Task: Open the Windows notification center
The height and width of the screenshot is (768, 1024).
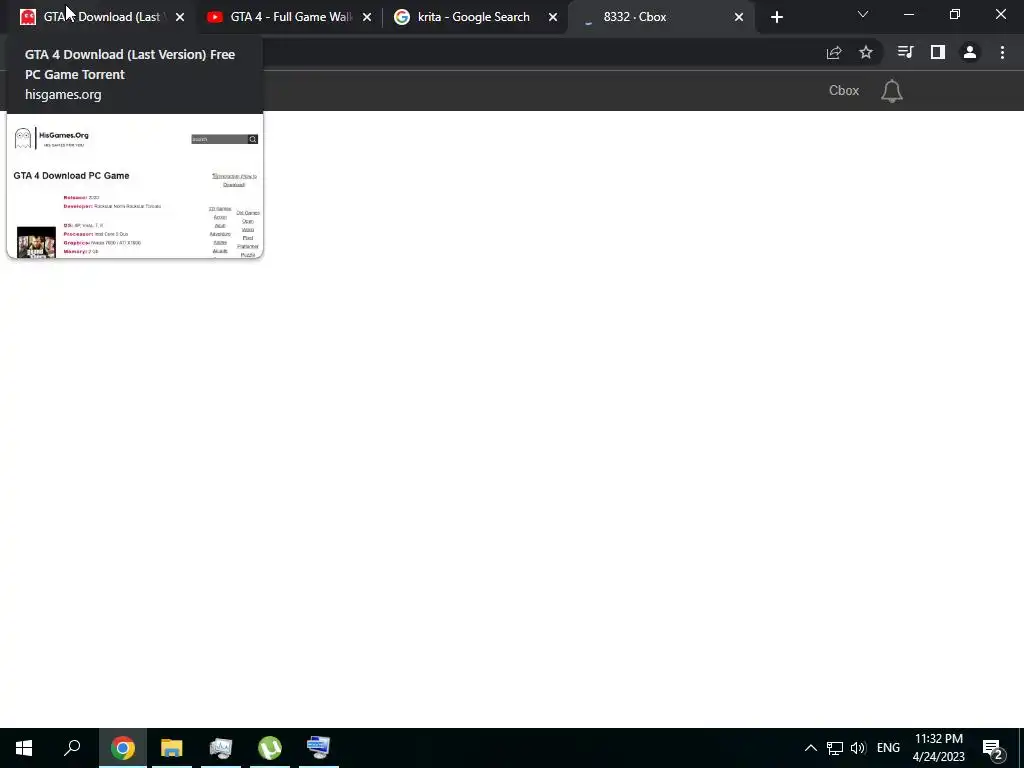Action: pos(993,749)
